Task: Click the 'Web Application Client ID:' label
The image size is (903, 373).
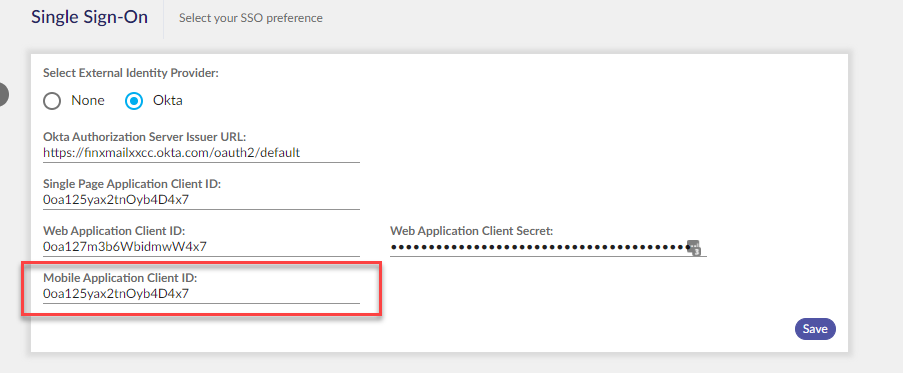Action: click(114, 231)
